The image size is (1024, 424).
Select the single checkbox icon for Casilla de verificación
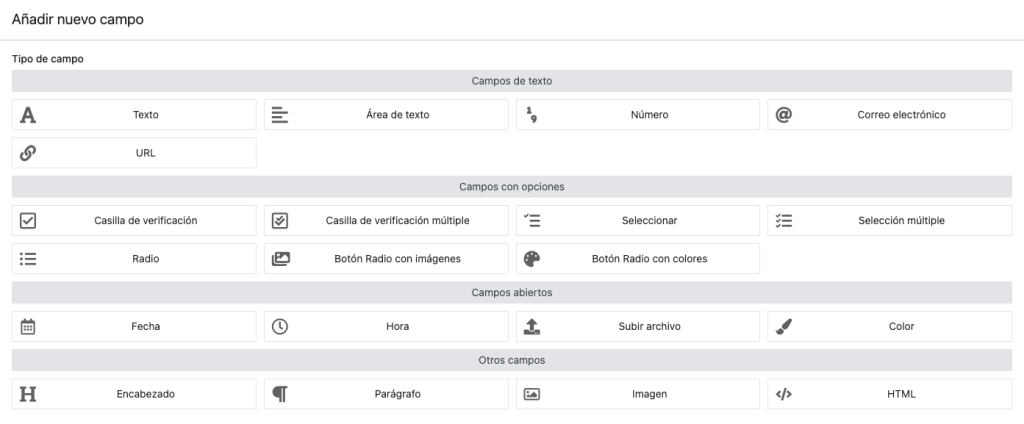click(28, 221)
